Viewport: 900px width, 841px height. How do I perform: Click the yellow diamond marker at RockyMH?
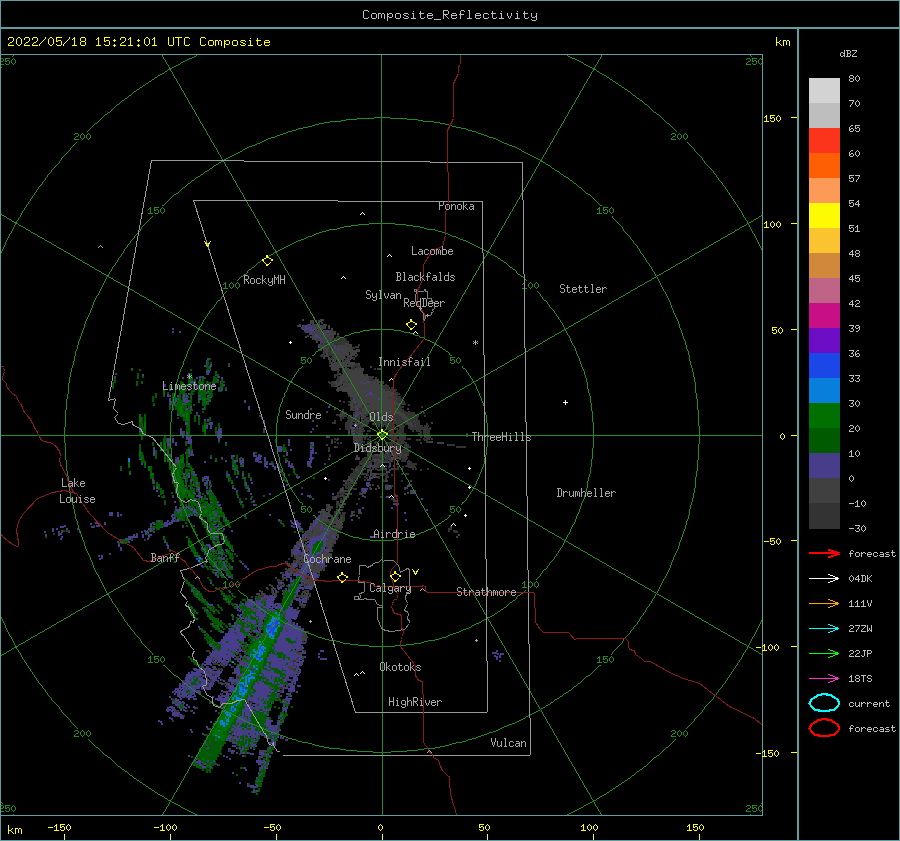267,261
